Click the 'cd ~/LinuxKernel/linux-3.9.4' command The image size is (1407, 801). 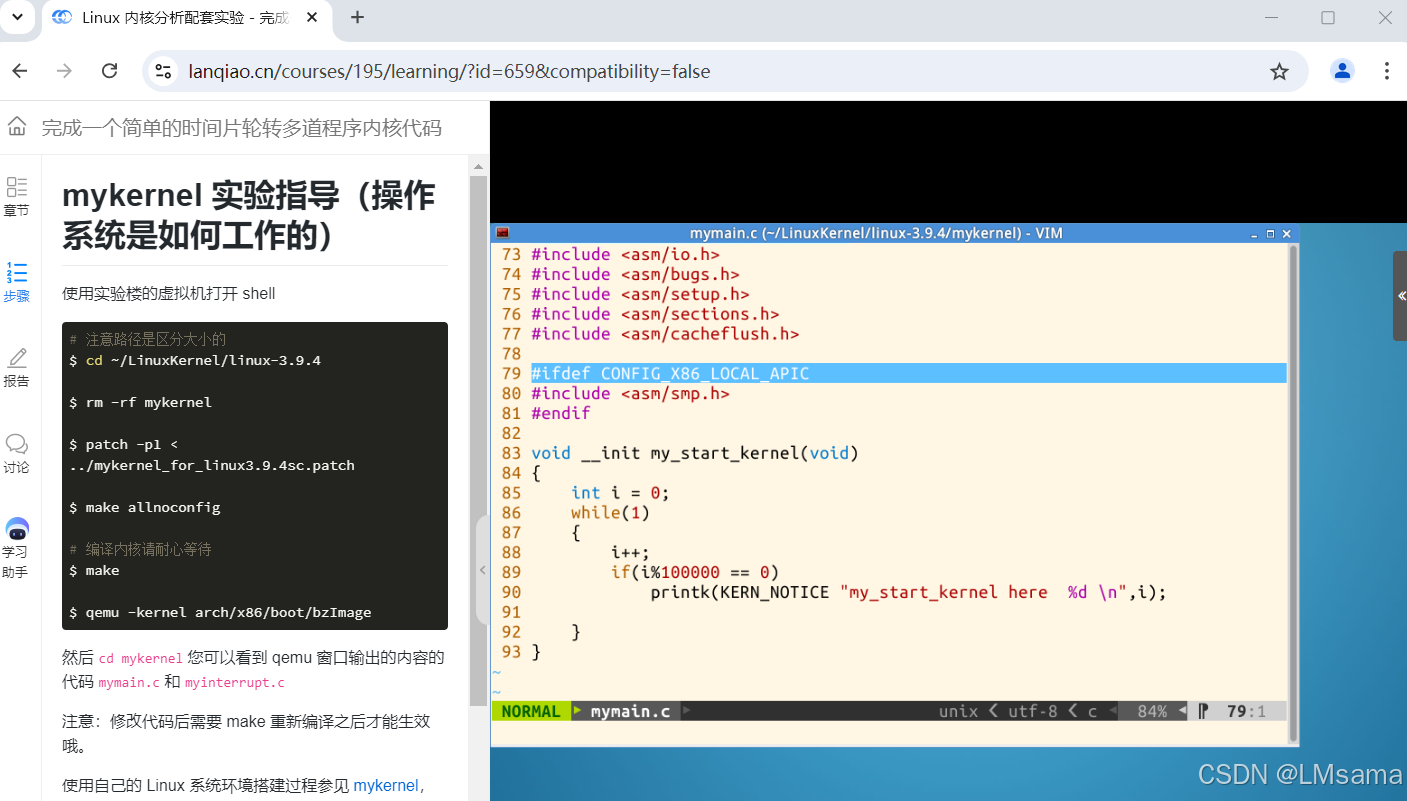203,360
